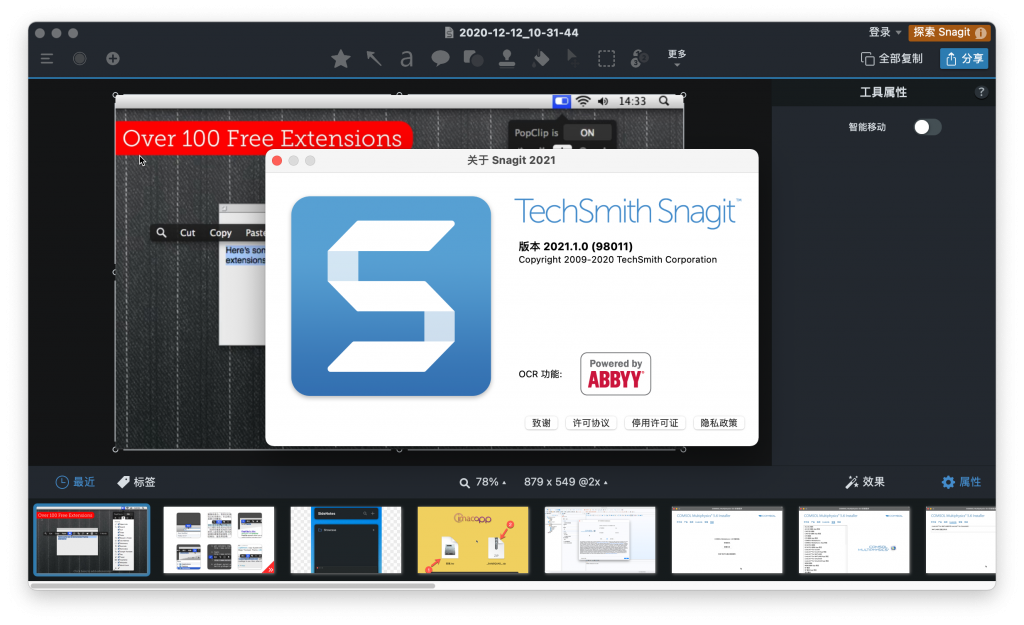This screenshot has width=1024, height=625.
Task: Click 致谢 button in About dialog
Action: coord(541,423)
